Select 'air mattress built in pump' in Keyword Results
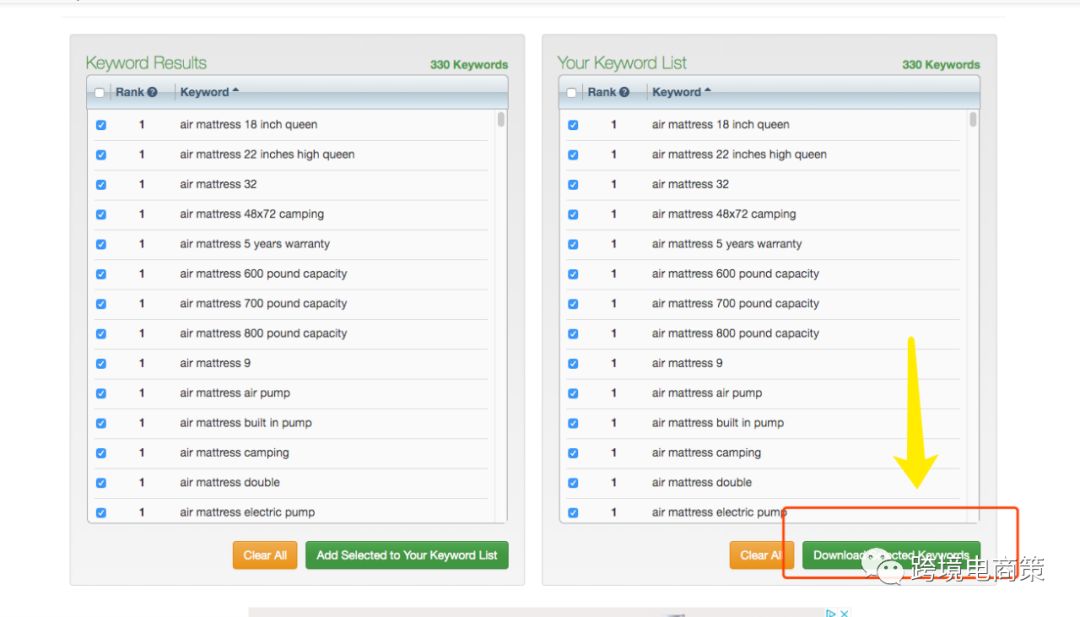Viewport: 1080px width, 617px height. pyautogui.click(x=101, y=423)
